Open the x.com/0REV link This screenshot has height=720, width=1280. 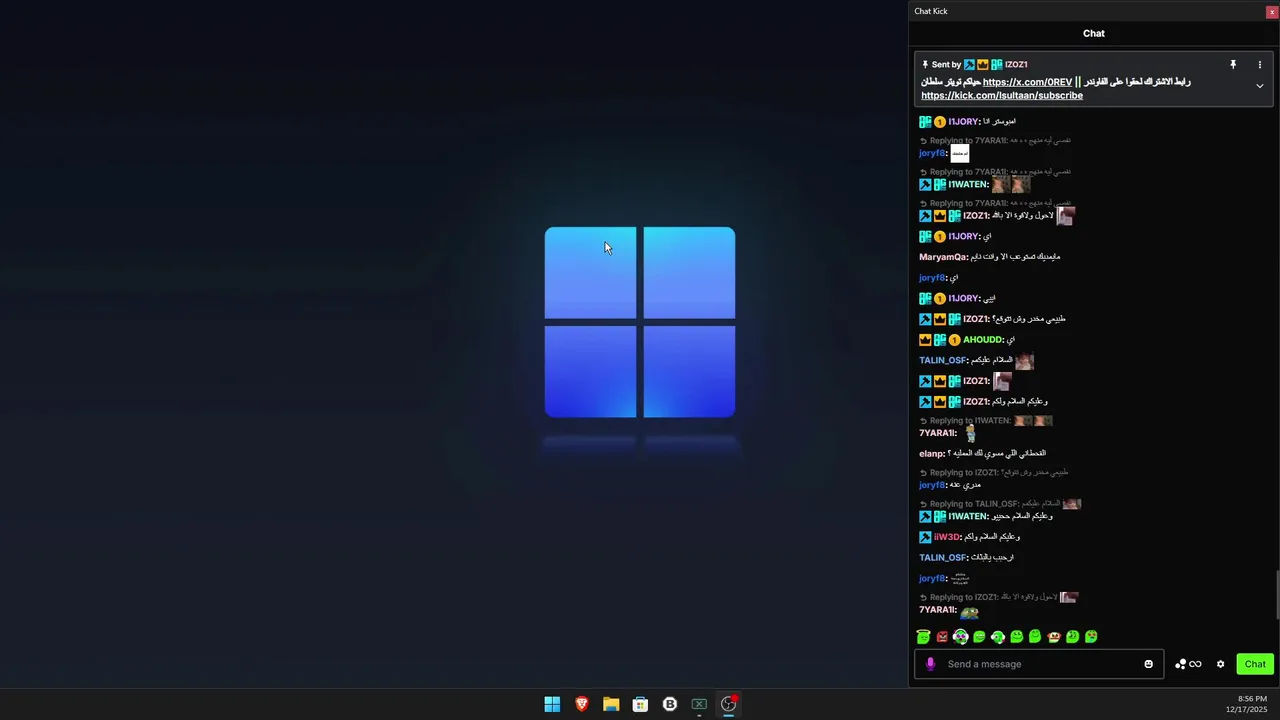pos(1027,82)
